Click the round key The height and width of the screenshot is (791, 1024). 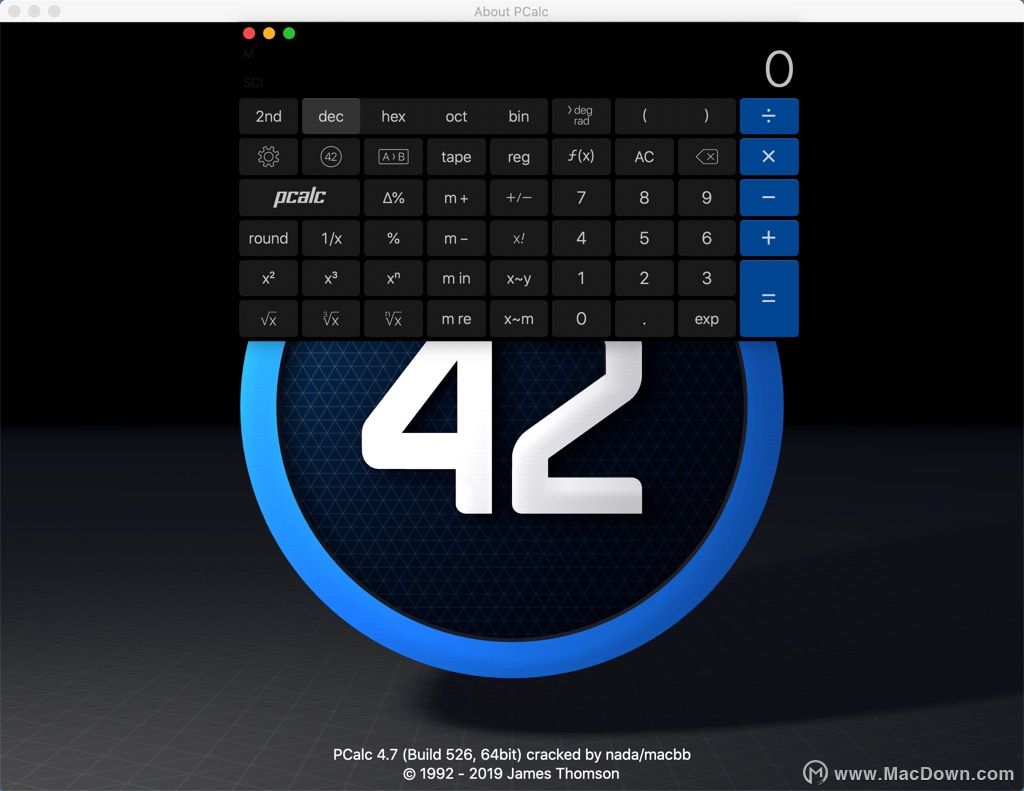(x=268, y=238)
